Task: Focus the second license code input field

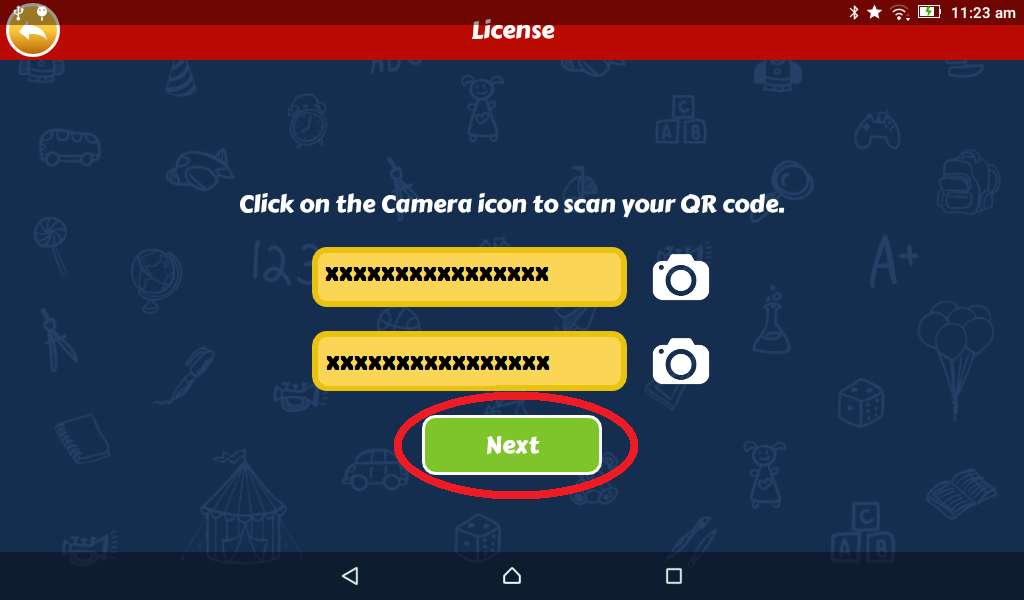Action: (470, 361)
